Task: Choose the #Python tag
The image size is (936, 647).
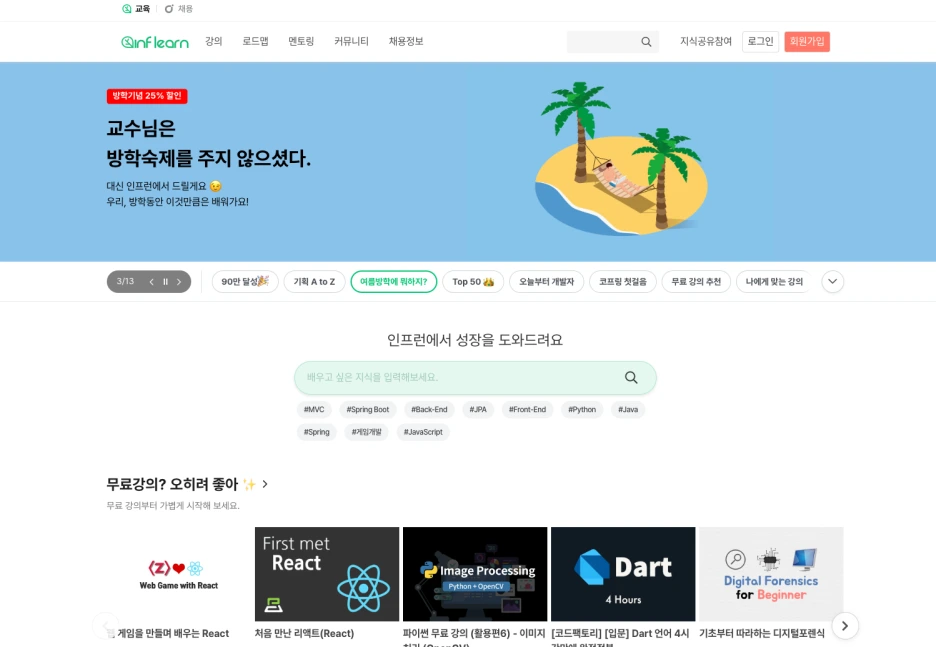Action: (x=582, y=409)
